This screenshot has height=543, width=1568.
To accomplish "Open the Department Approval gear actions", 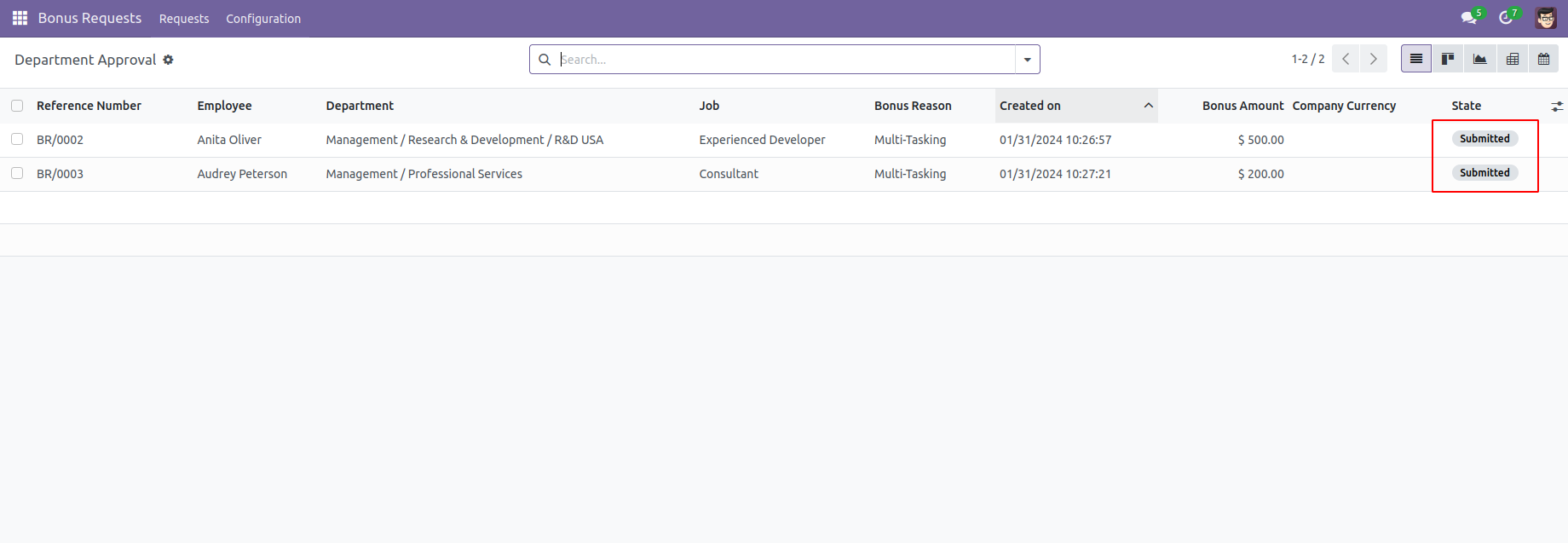I will coord(168,60).
